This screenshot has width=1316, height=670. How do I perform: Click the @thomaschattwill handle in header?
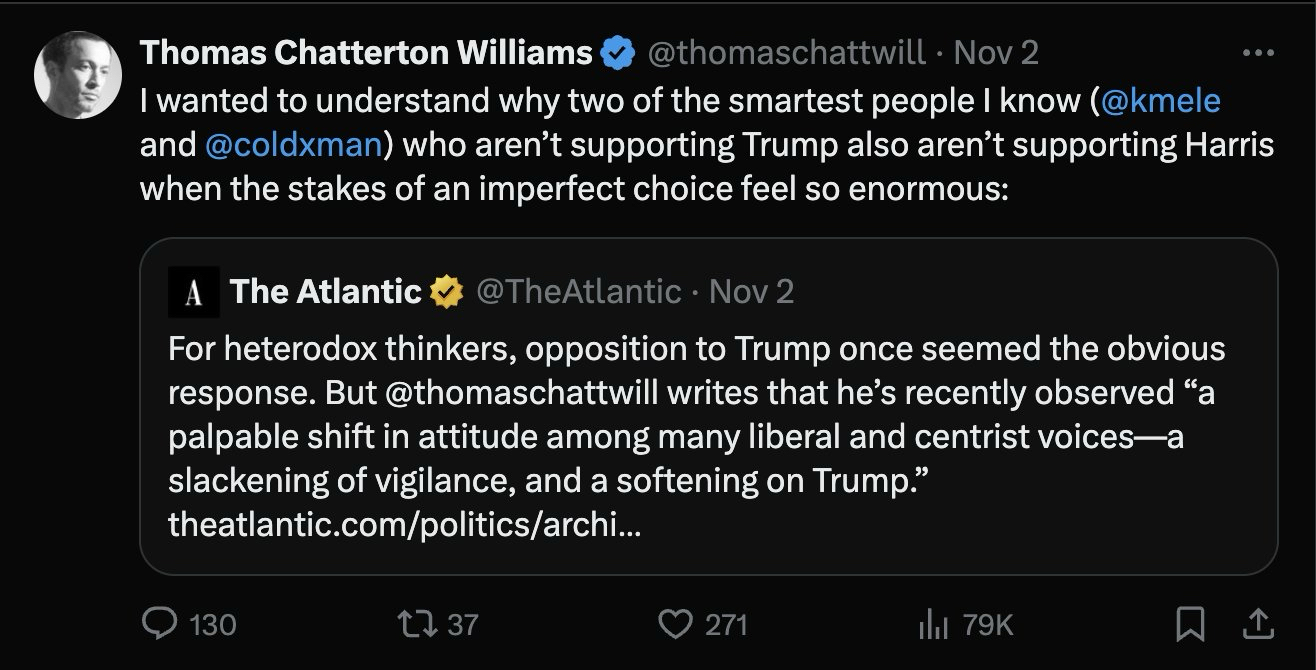pyautogui.click(x=787, y=53)
